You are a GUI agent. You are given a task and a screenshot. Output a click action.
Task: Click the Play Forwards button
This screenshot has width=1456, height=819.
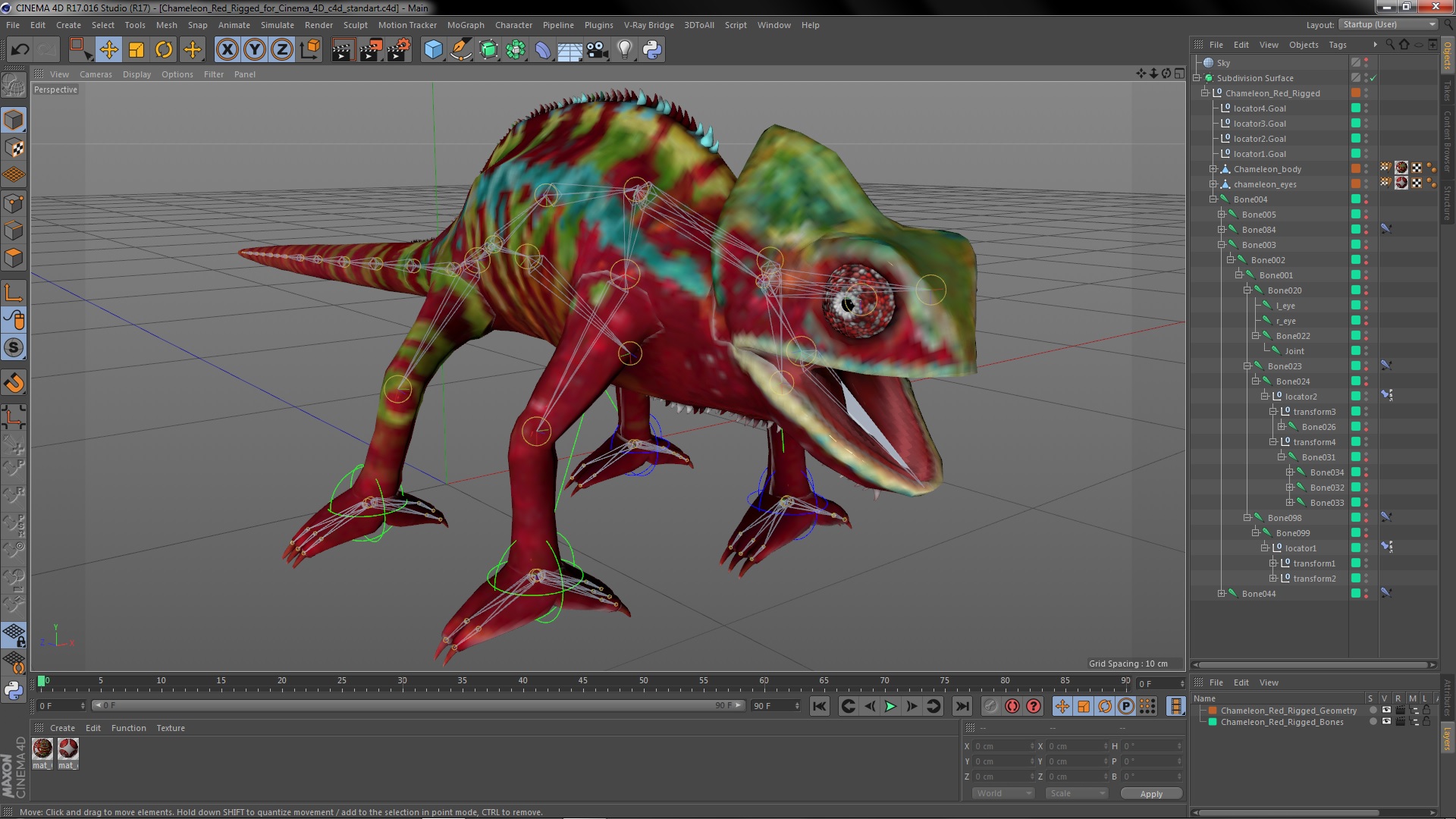pos(890,706)
